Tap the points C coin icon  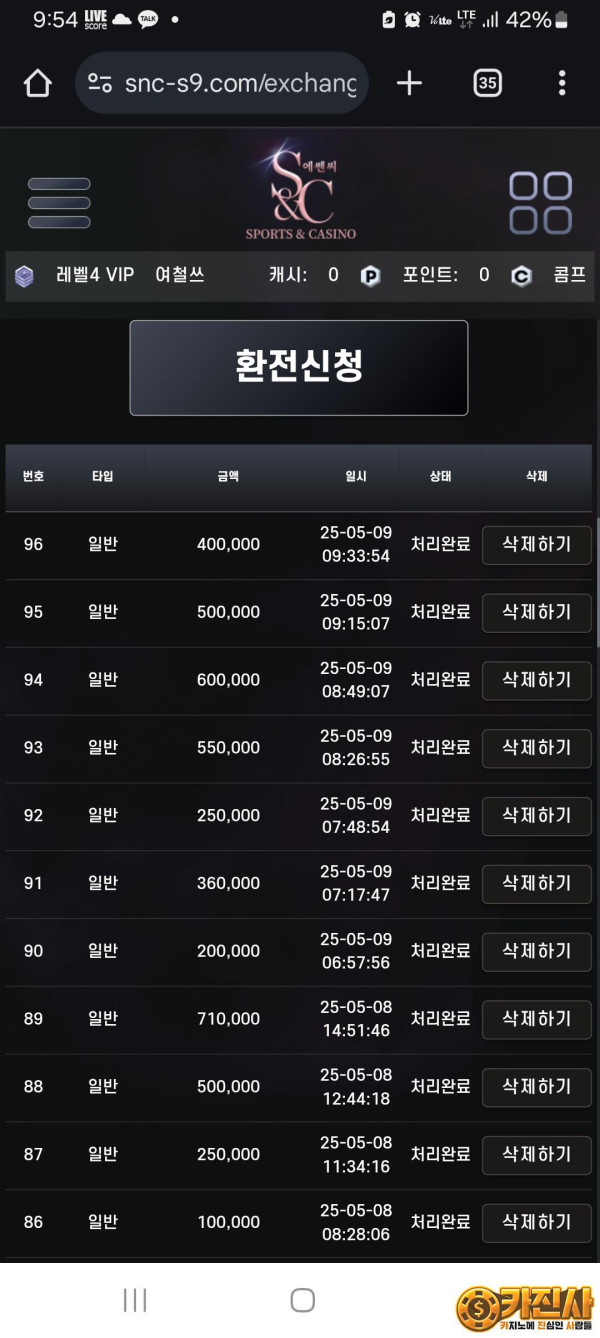click(521, 276)
